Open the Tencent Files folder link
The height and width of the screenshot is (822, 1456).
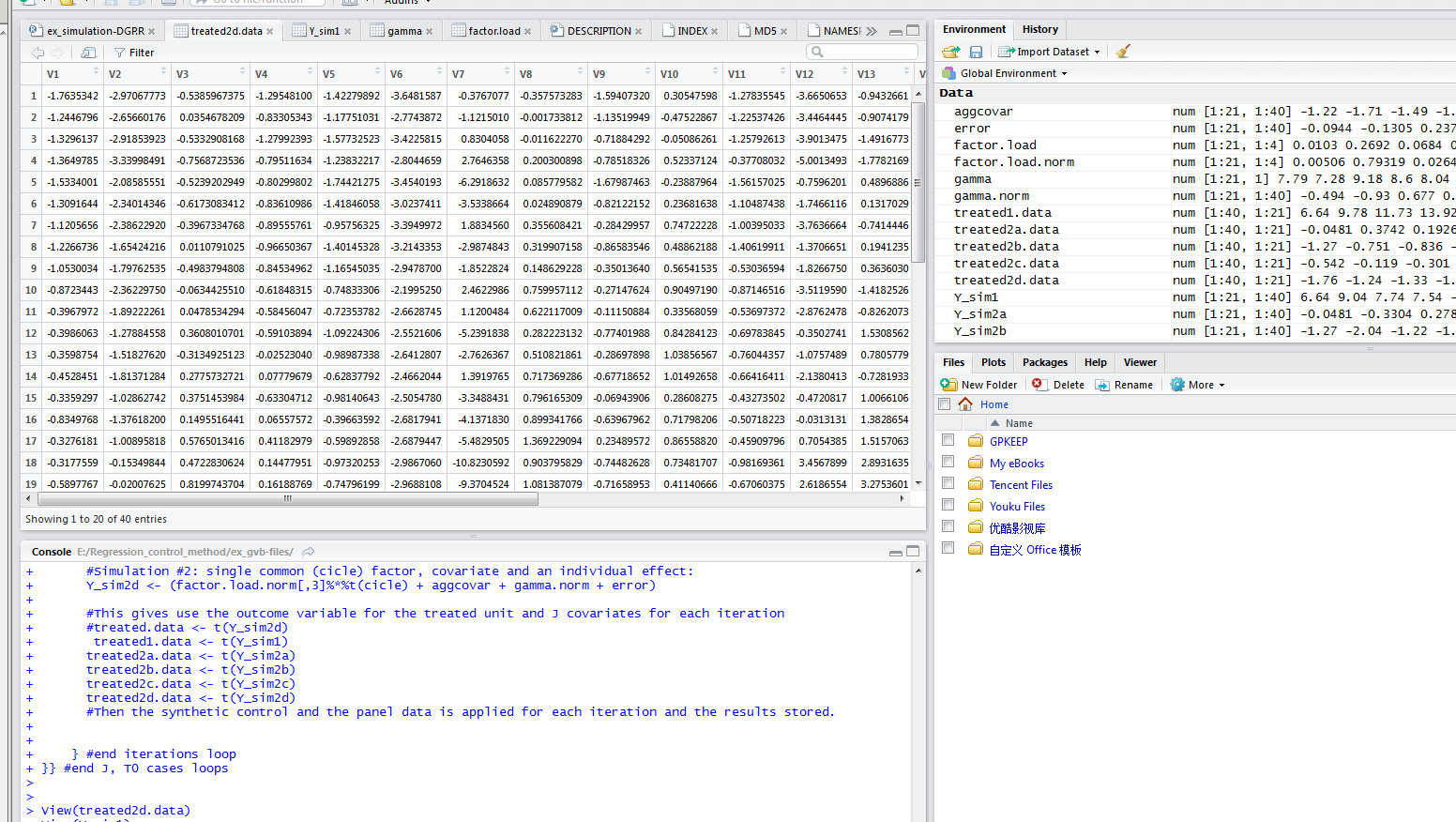pyautogui.click(x=1021, y=485)
